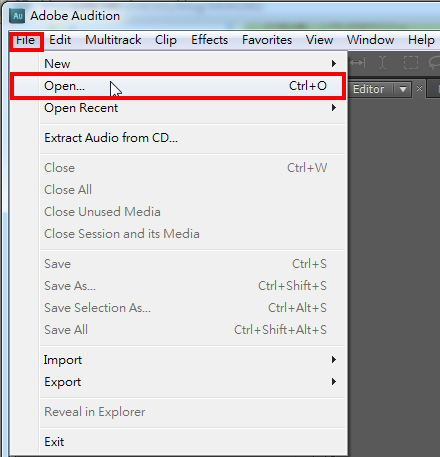Open the Multitrack menu
The image size is (440, 457).
[113, 40]
